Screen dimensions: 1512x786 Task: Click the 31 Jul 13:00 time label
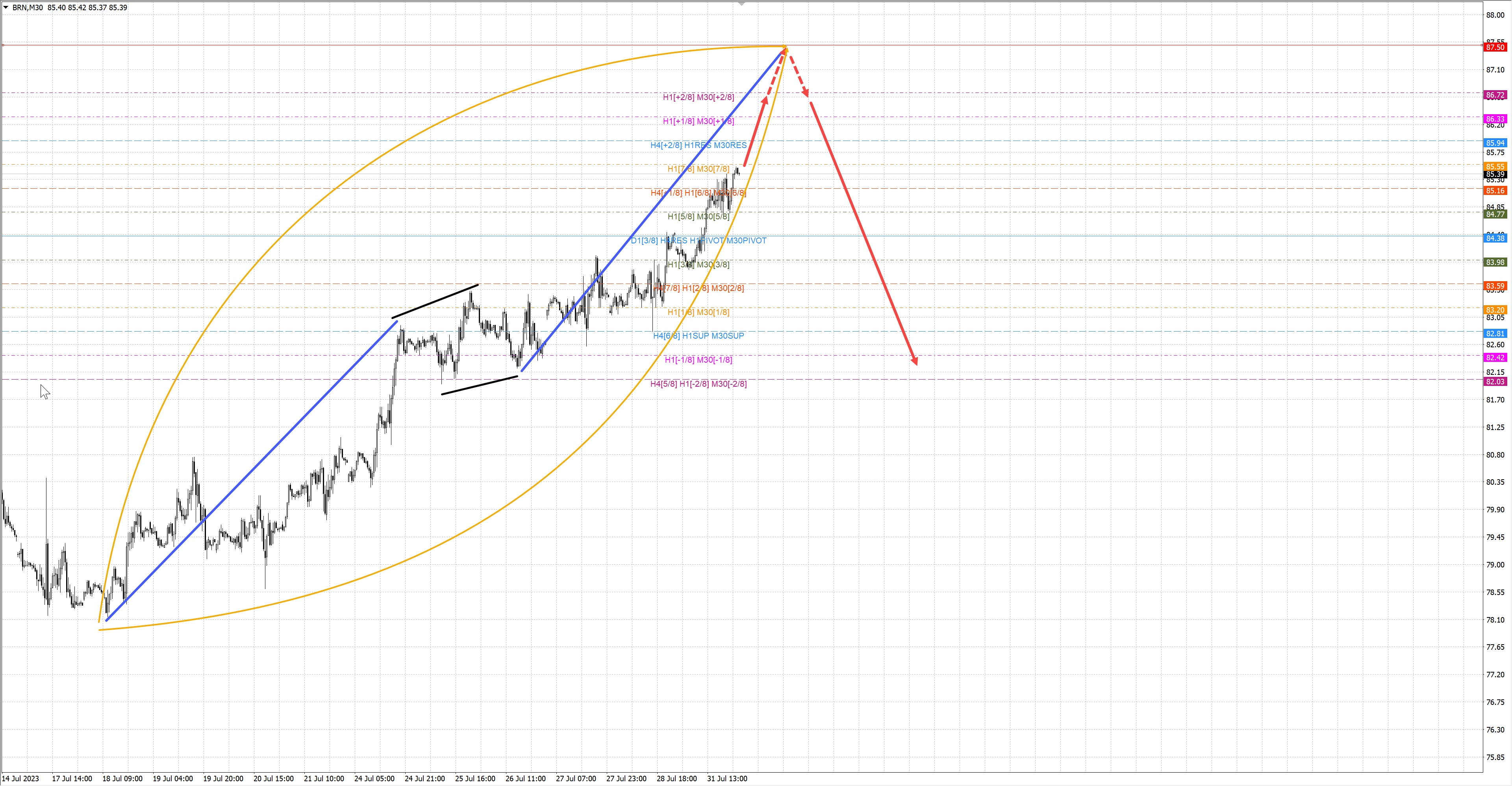(726, 779)
